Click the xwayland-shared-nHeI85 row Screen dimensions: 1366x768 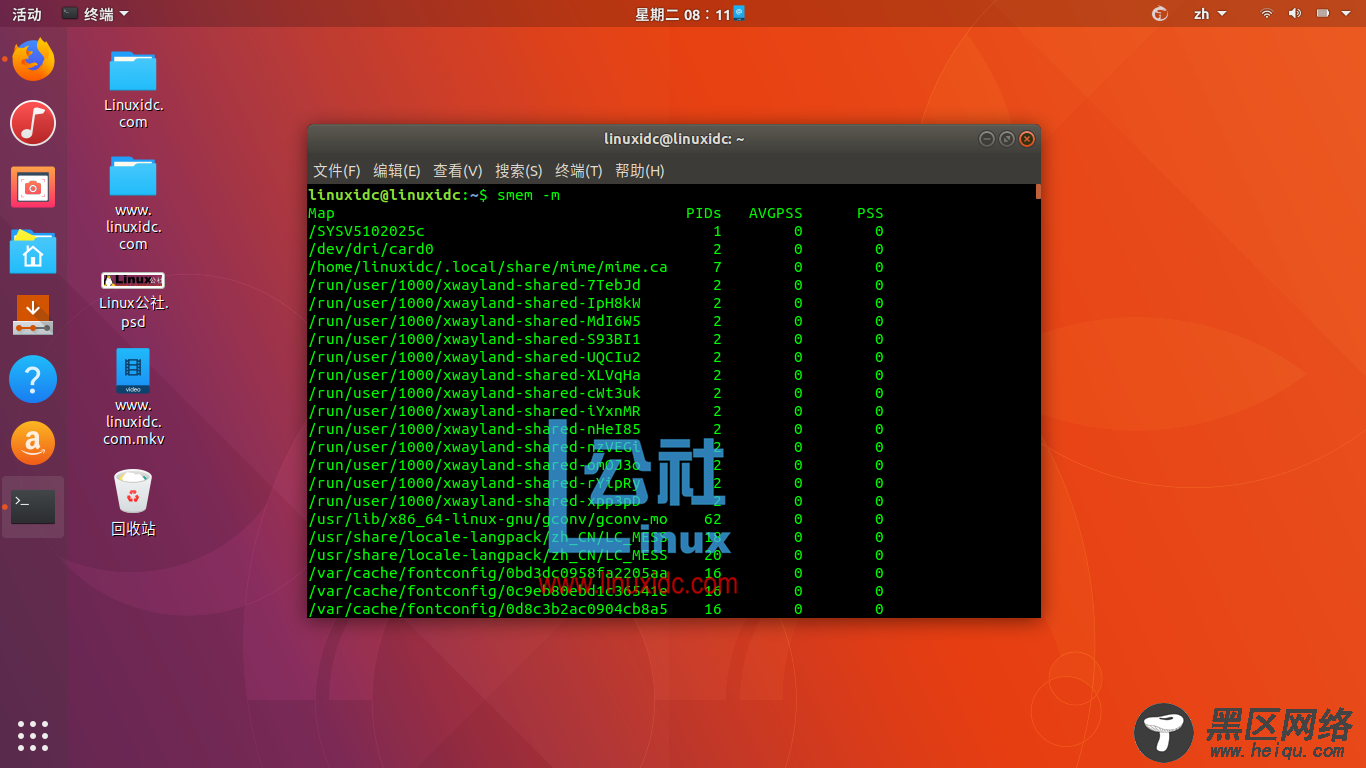click(595, 429)
